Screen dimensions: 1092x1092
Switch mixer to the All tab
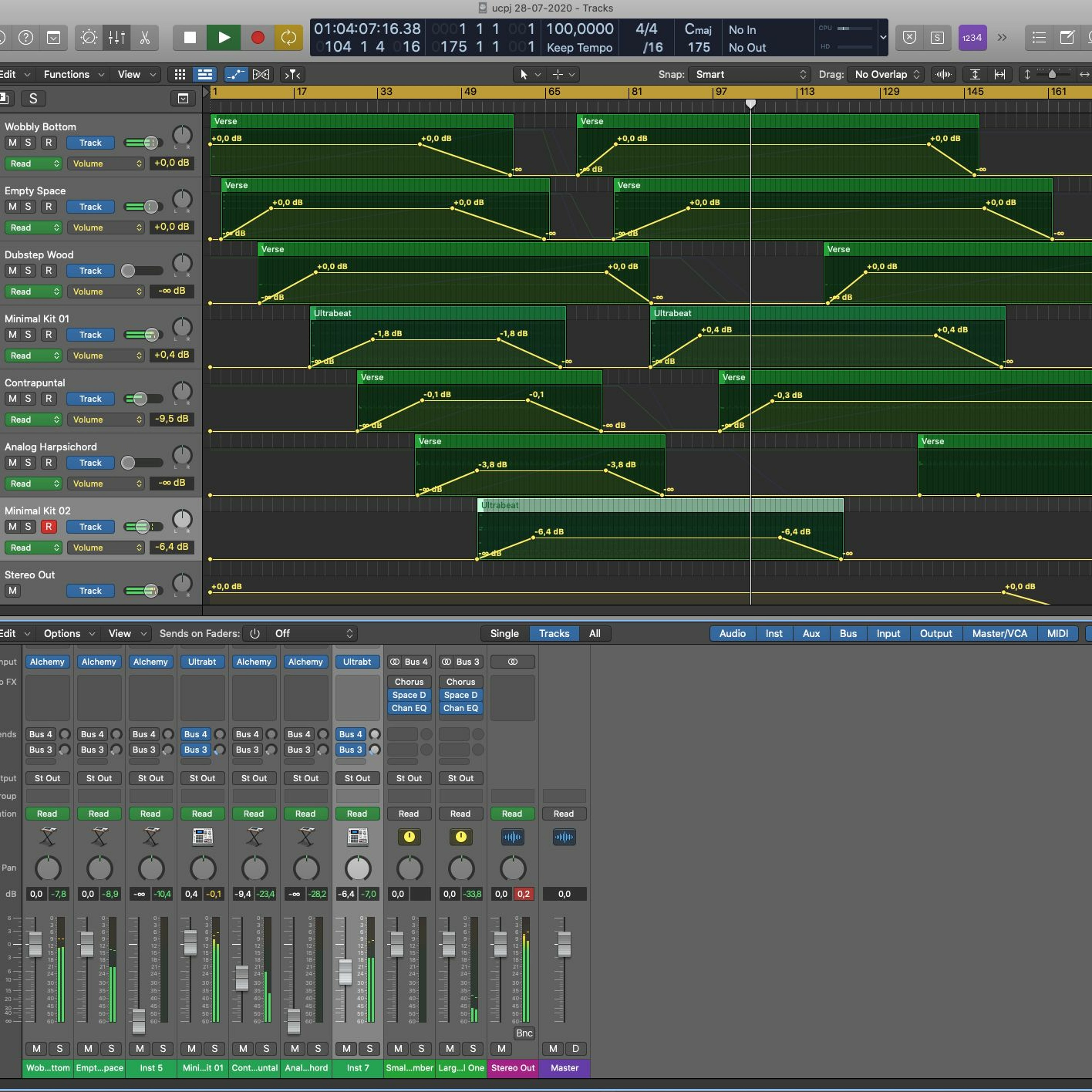[x=595, y=634]
